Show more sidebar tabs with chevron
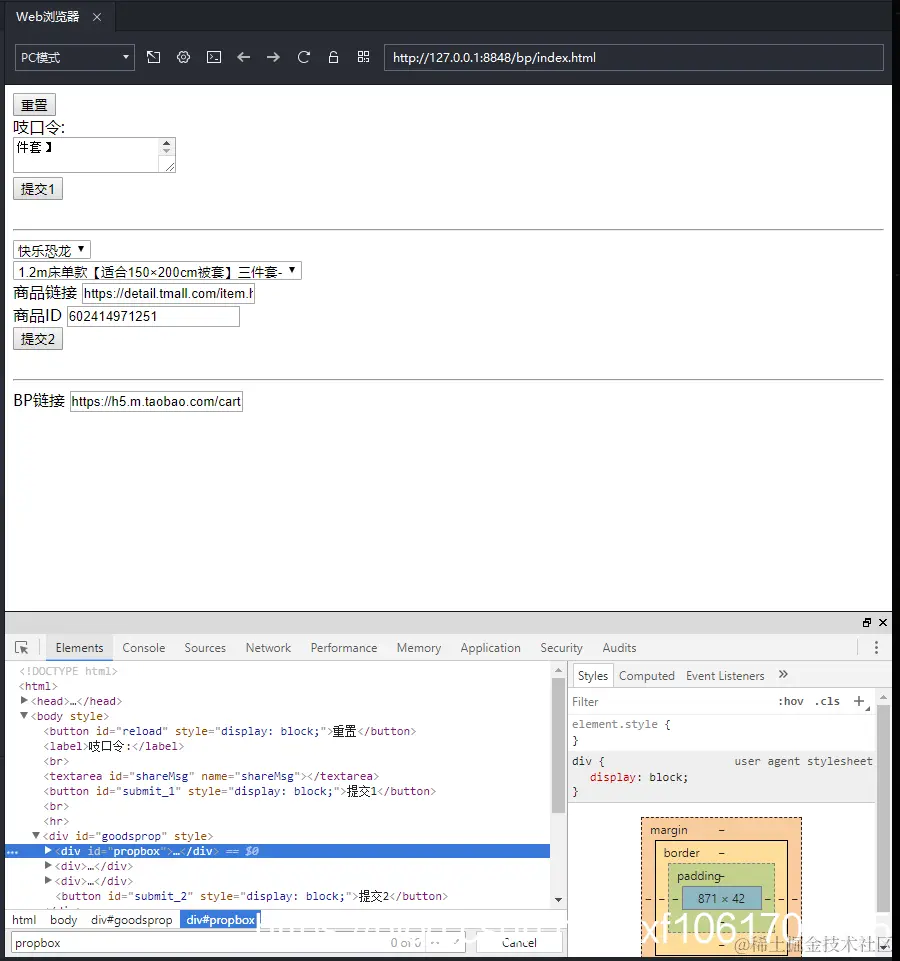 click(x=783, y=675)
